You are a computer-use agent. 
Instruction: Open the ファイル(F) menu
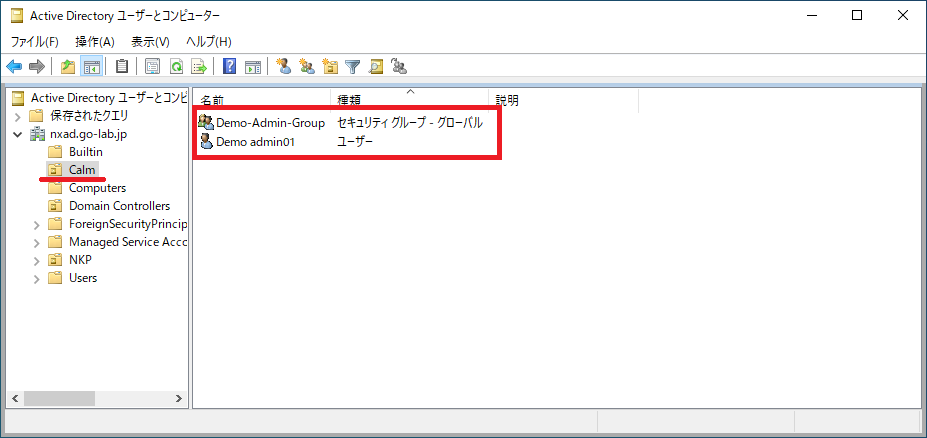coord(35,42)
